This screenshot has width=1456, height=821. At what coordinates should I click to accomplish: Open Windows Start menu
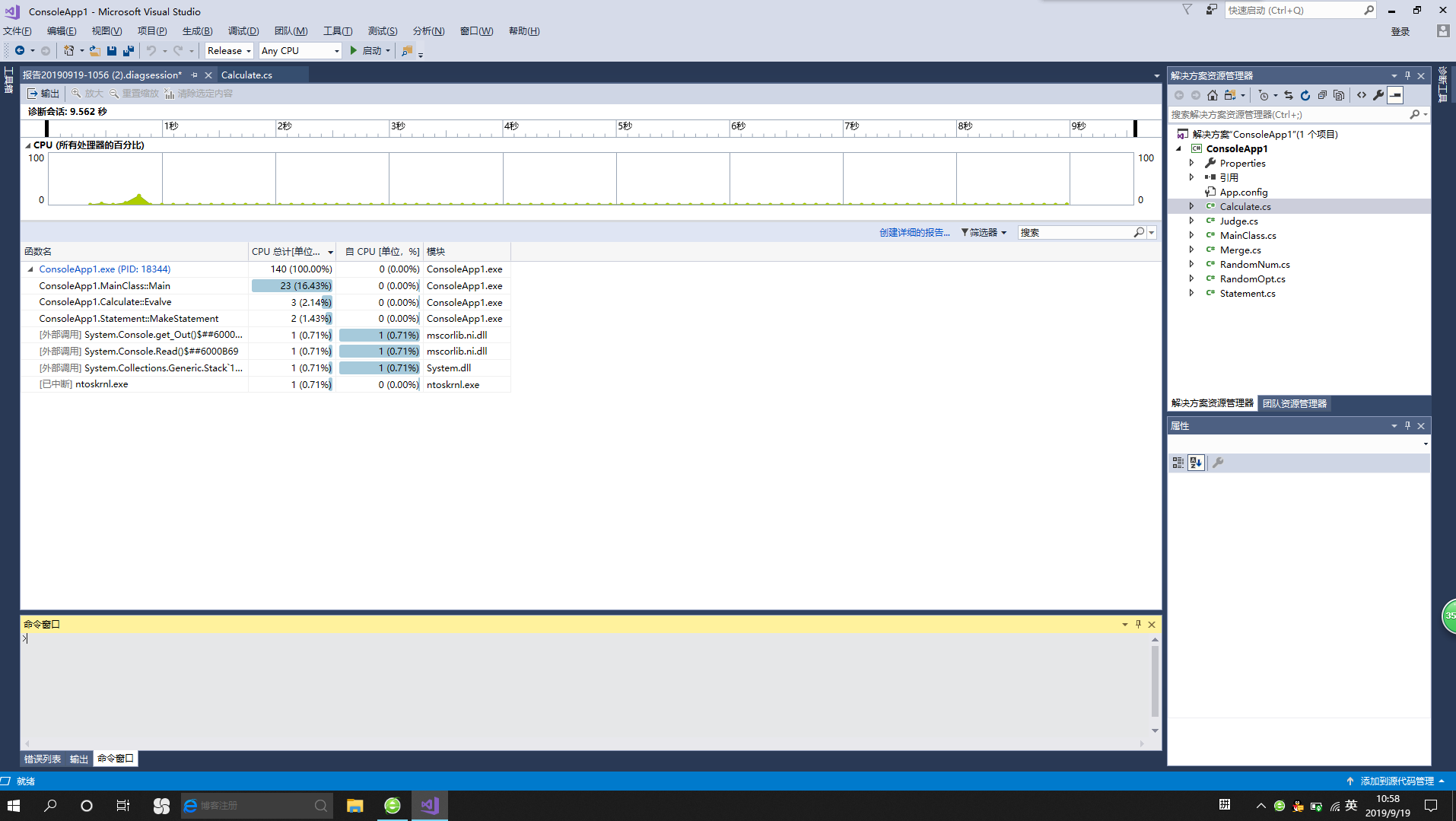point(14,806)
